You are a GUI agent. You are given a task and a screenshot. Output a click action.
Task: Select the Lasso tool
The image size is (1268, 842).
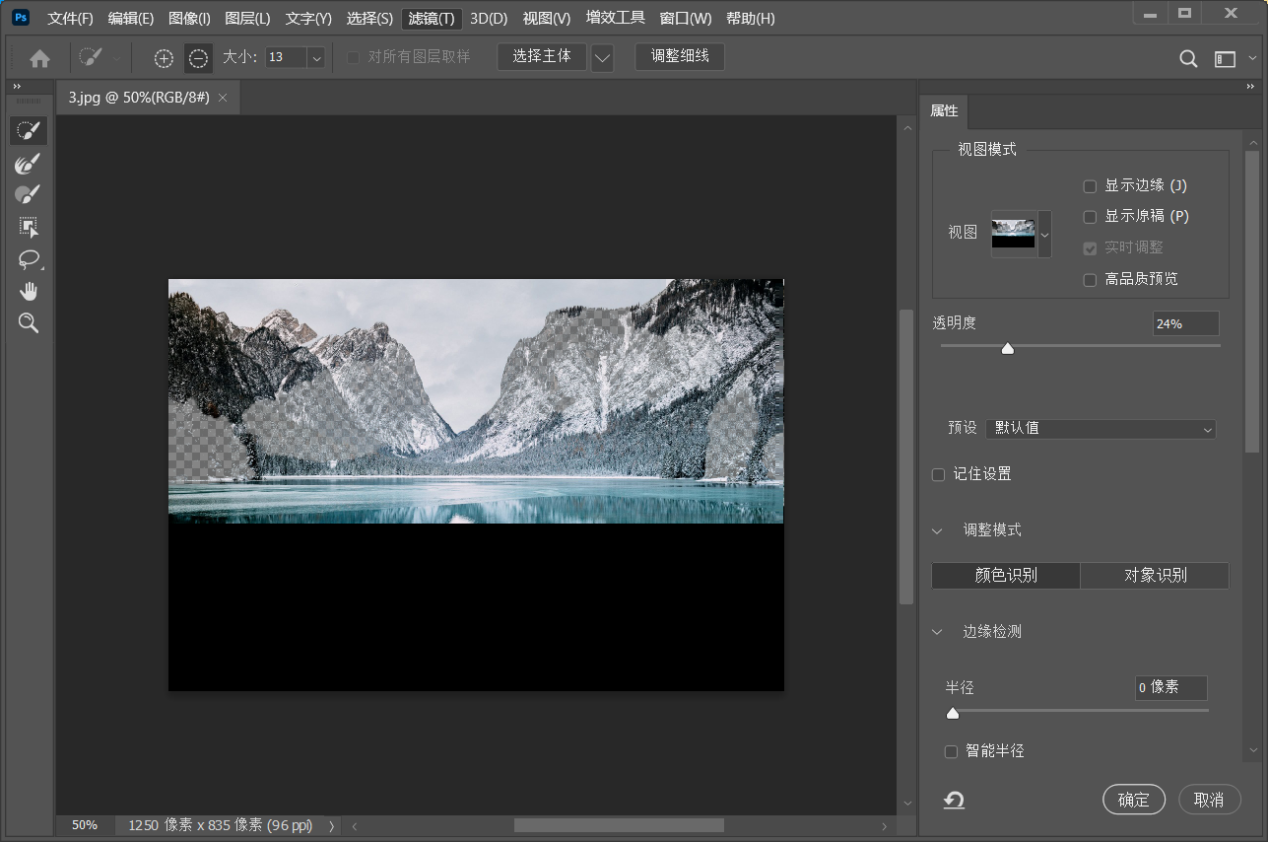(x=28, y=260)
